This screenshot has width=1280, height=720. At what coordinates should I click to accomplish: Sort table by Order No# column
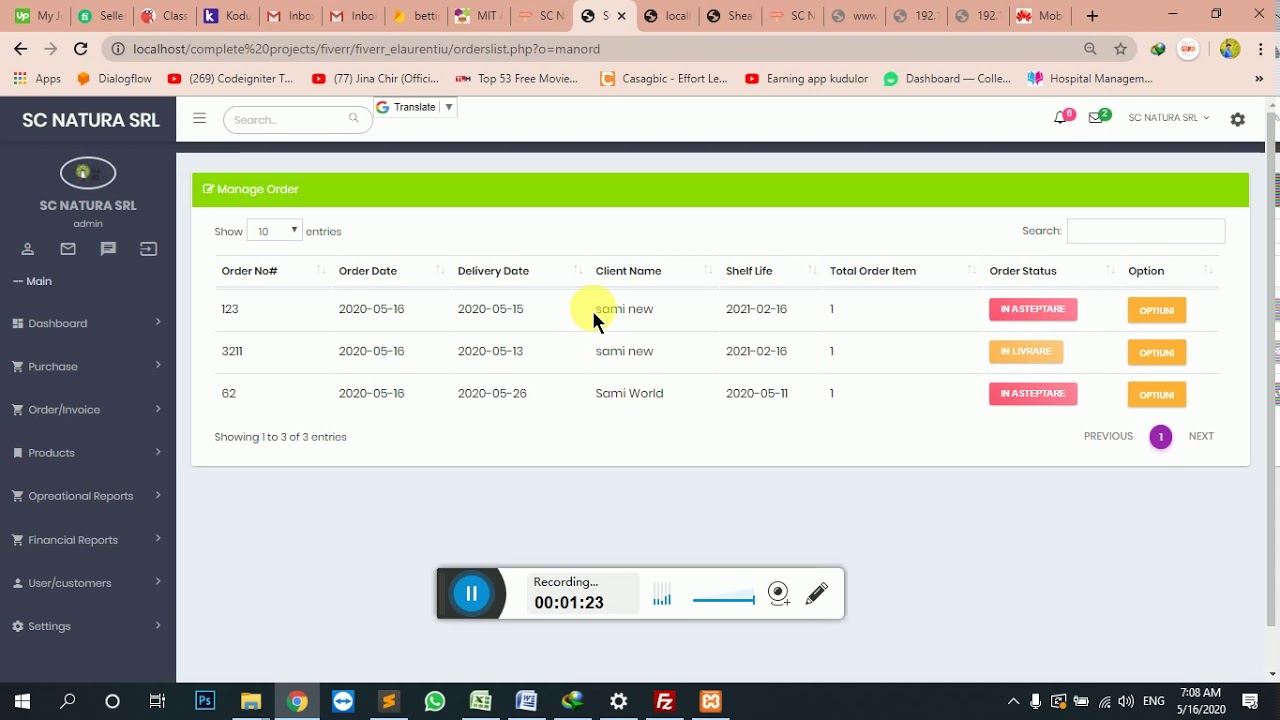pos(272,271)
